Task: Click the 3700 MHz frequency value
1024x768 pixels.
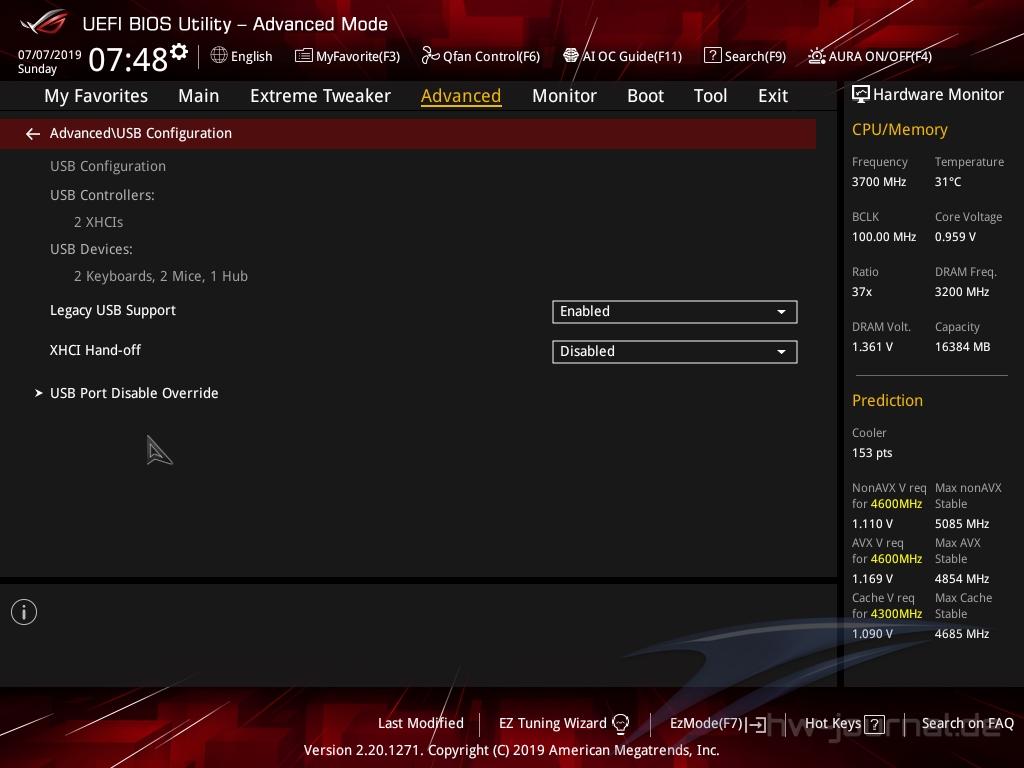Action: pos(878,182)
